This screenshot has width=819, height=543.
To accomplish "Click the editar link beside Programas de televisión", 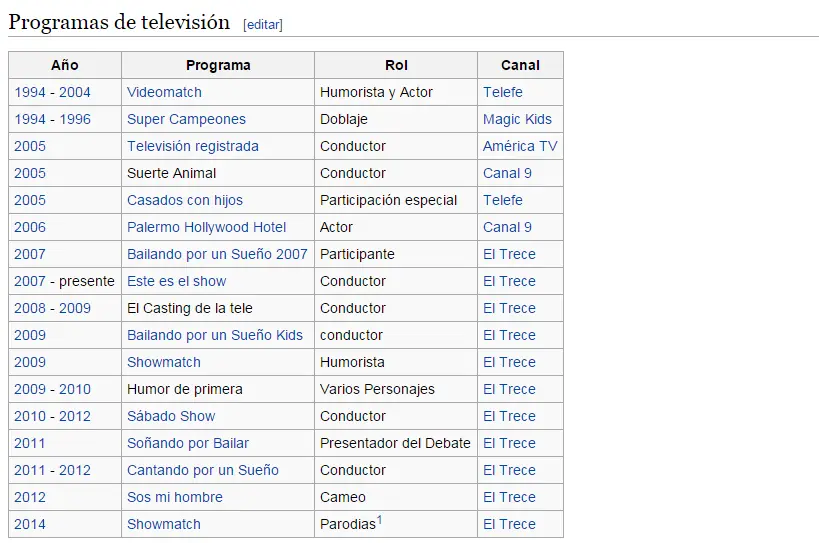I will pyautogui.click(x=263, y=25).
